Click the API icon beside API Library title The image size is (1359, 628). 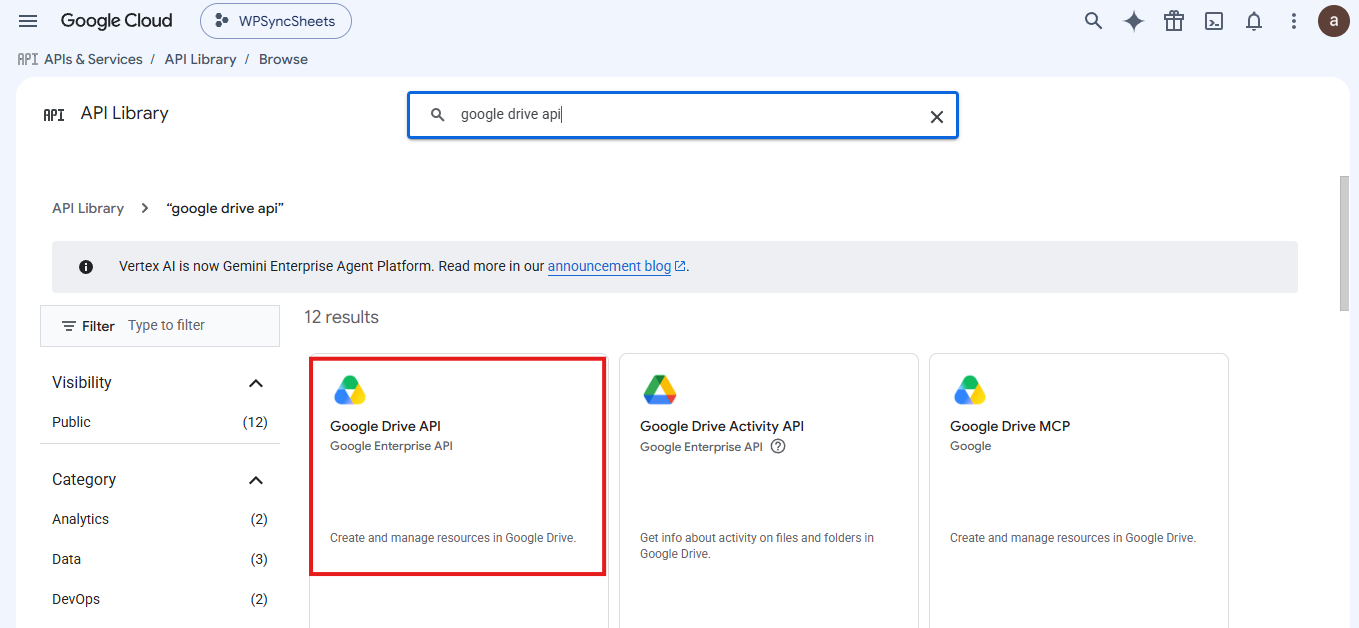click(x=54, y=115)
